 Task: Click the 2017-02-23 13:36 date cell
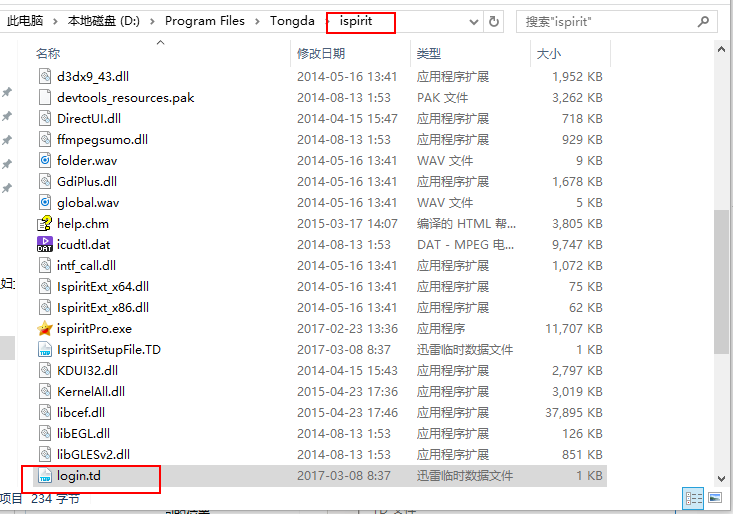(x=347, y=328)
